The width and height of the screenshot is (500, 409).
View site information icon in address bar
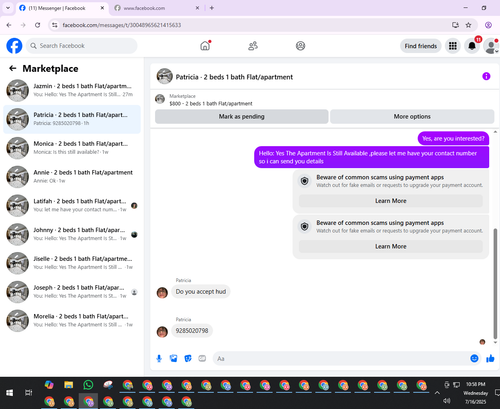click(x=55, y=25)
